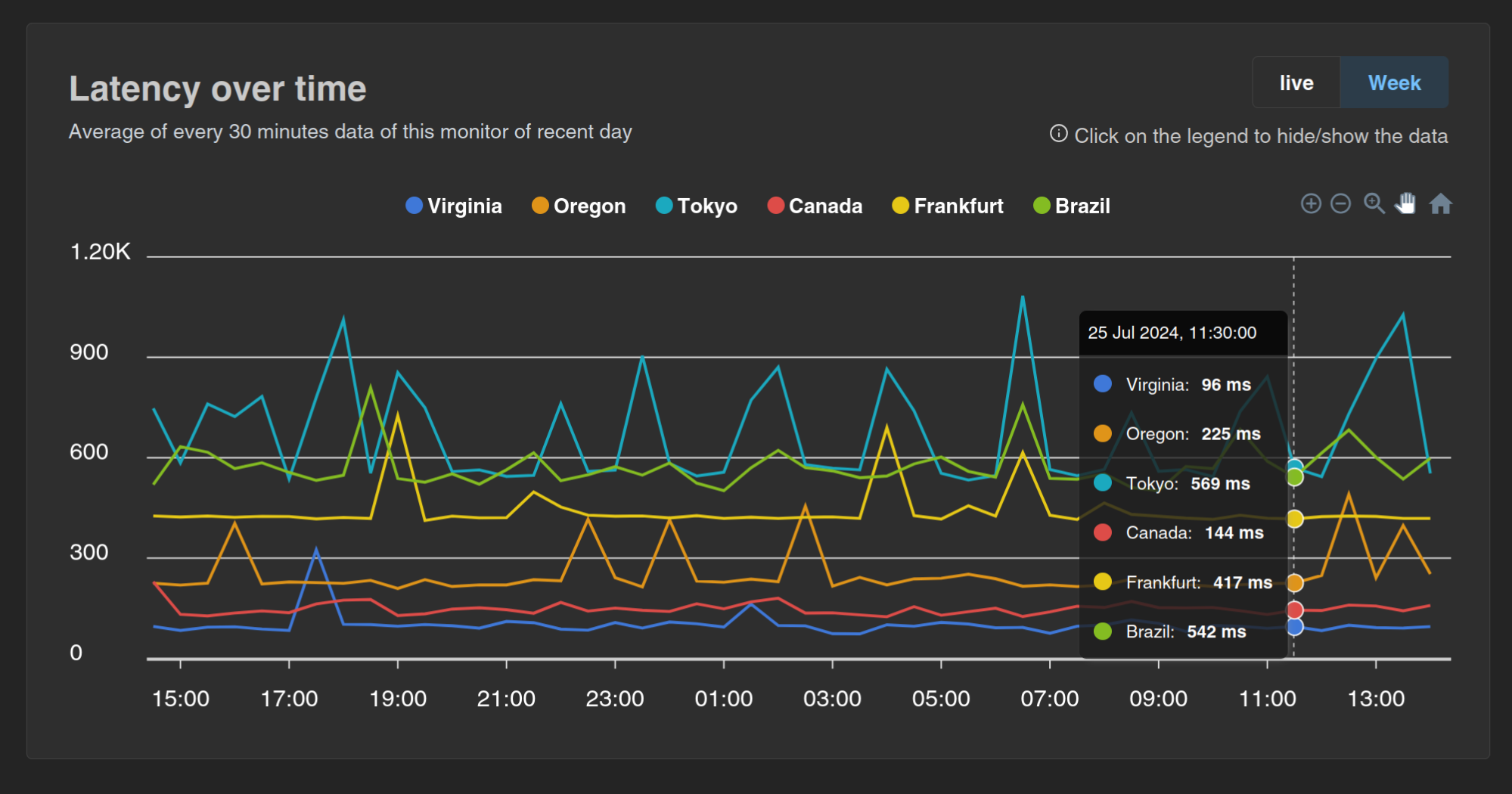Switch to the Week tab
The height and width of the screenshot is (794, 1512).
click(x=1394, y=82)
